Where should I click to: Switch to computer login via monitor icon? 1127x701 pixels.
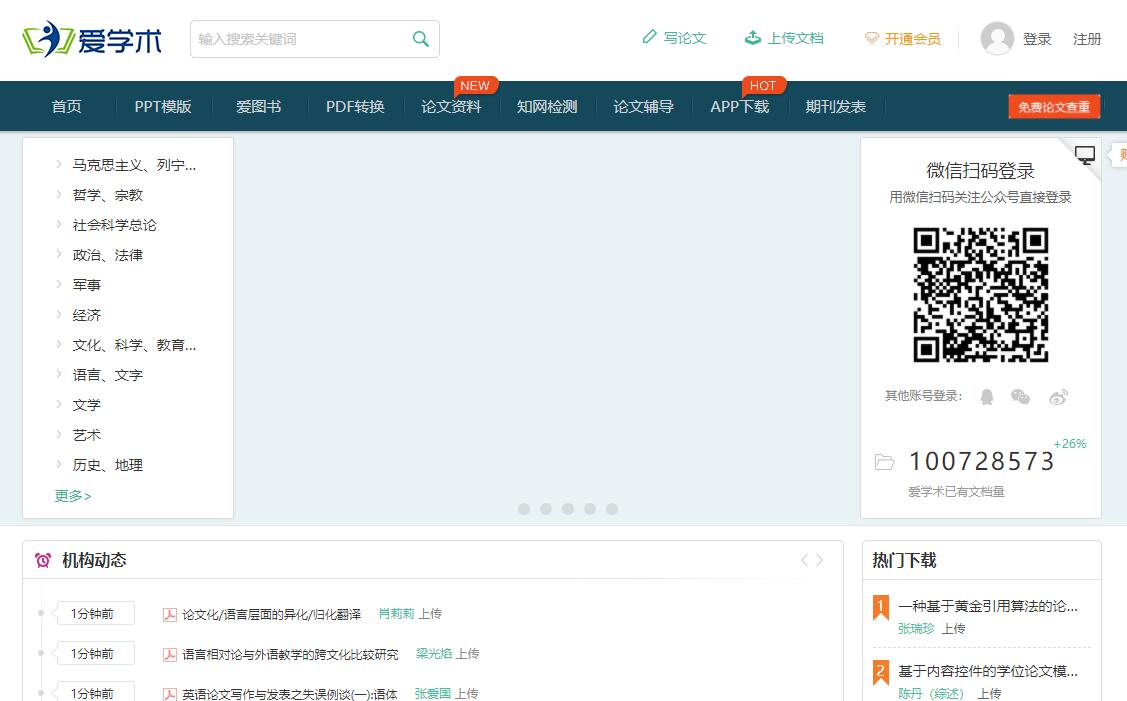pos(1085,155)
